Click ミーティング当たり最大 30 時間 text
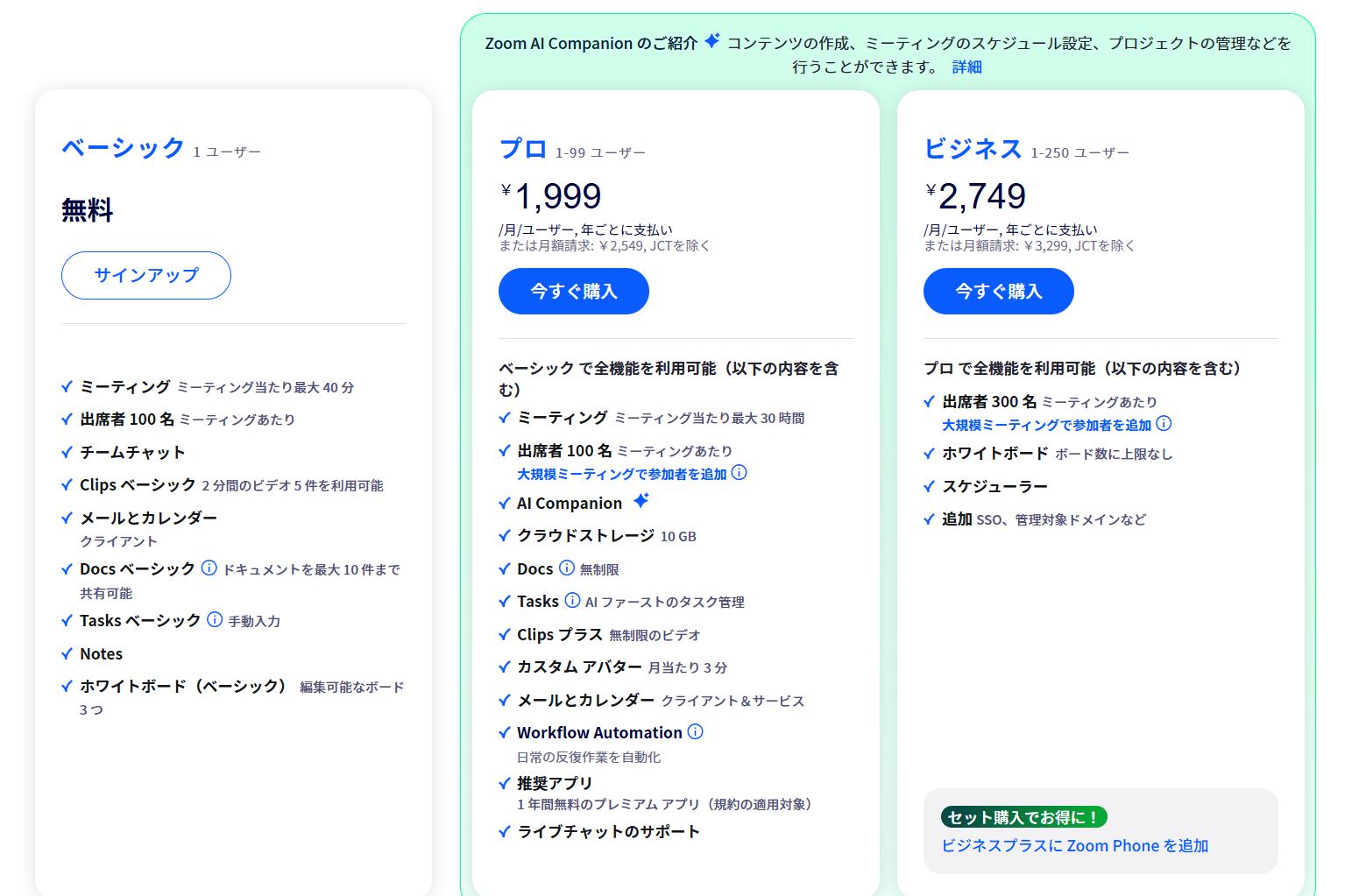Screen dimensions: 1352x896 [x=709, y=419]
